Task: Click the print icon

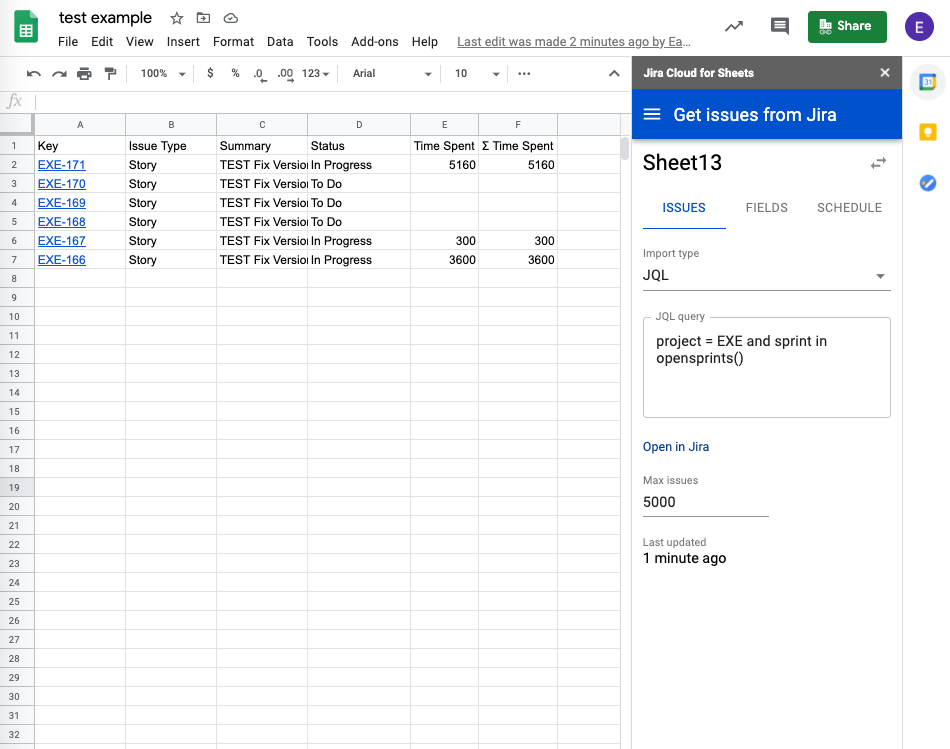Action: 84,74
